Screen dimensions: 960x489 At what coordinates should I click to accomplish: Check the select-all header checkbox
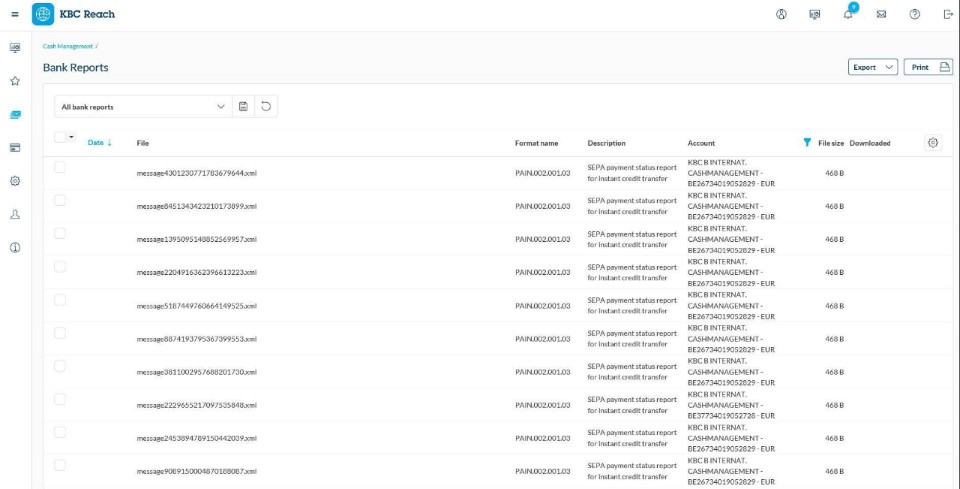[x=59, y=137]
